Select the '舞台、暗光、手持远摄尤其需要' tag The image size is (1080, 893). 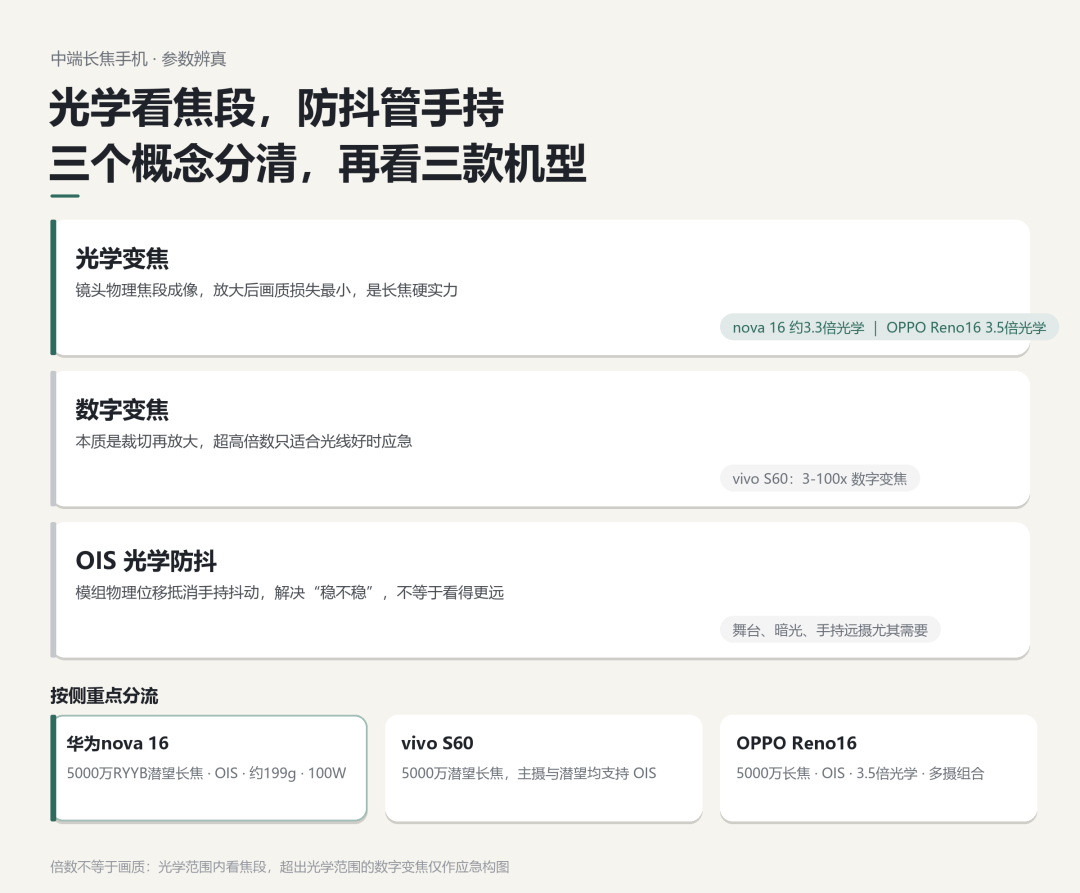tap(830, 630)
